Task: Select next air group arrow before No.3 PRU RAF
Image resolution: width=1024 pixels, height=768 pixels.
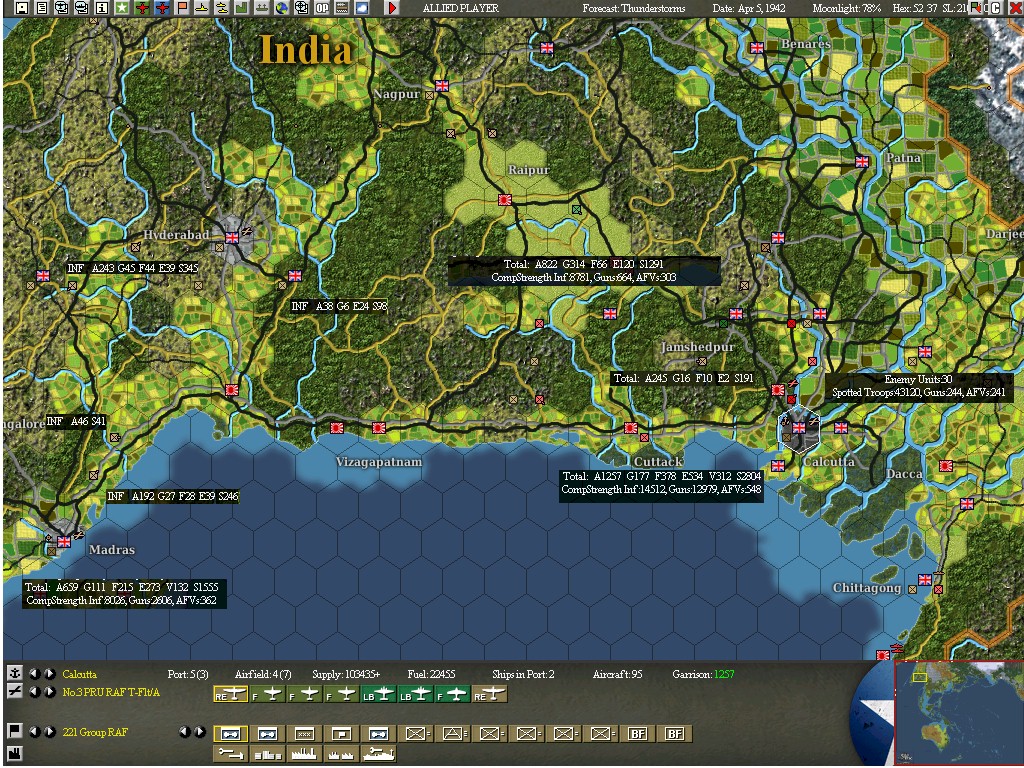Action: (x=50, y=692)
